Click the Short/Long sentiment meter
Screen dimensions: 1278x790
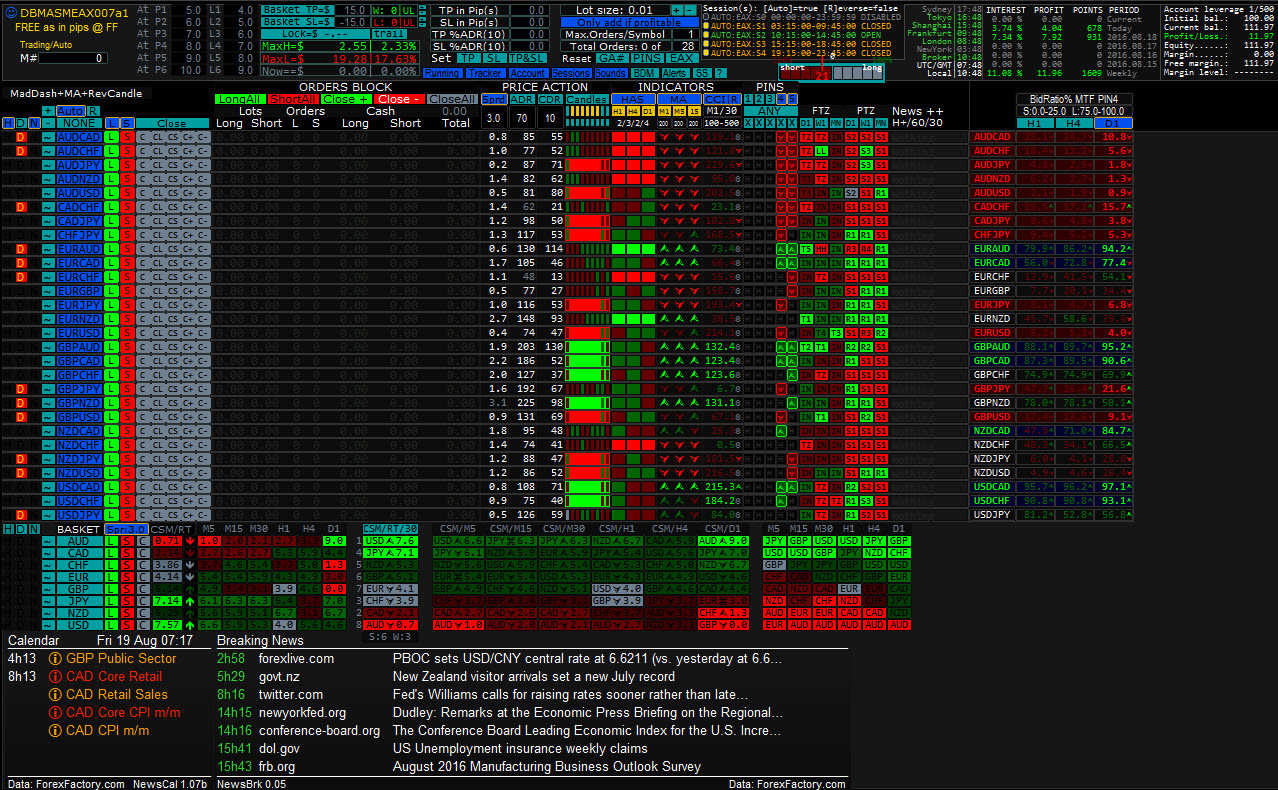pyautogui.click(x=832, y=73)
